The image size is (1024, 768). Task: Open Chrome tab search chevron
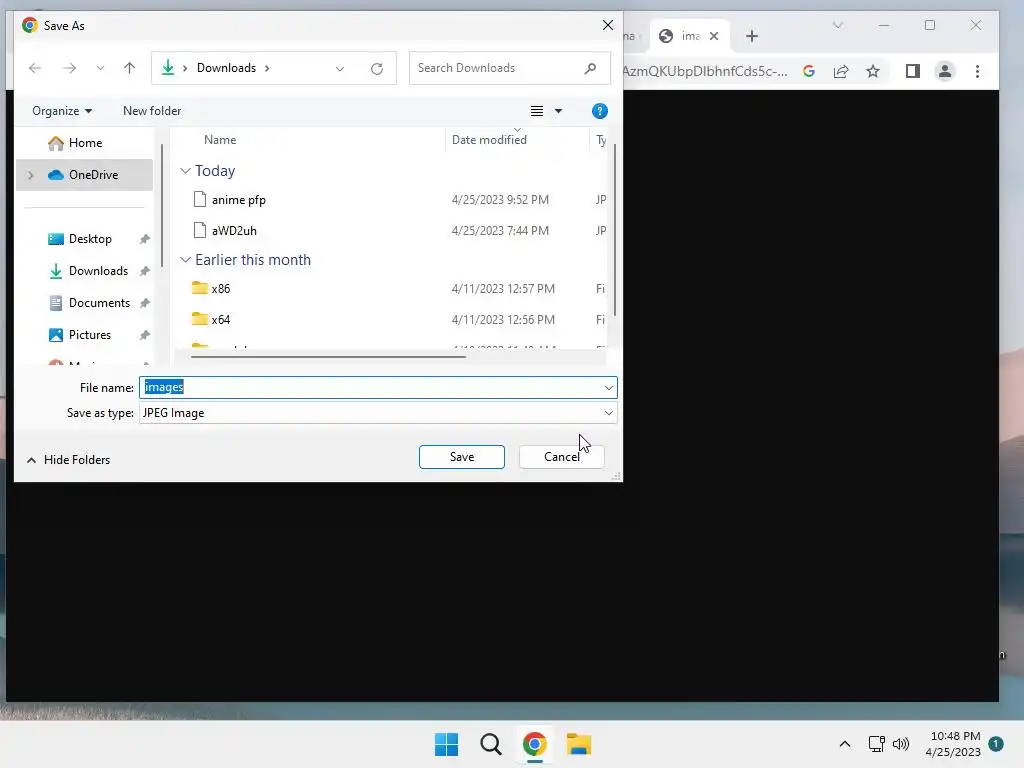coord(838,25)
